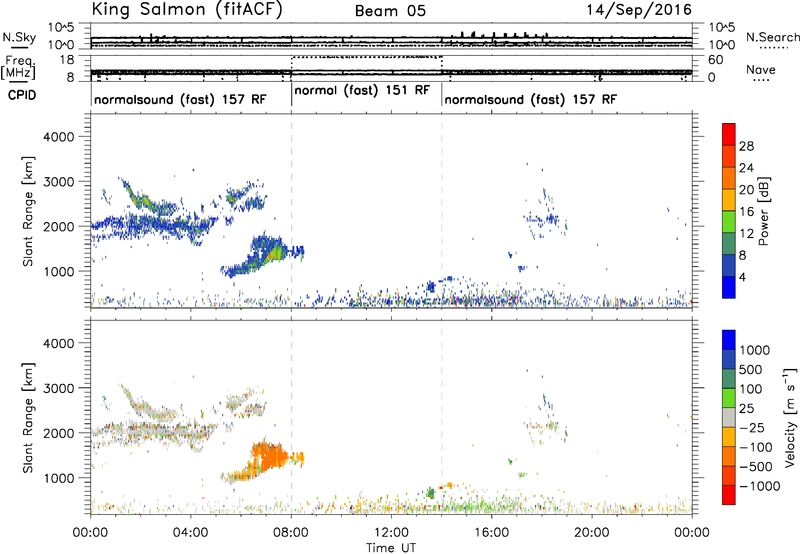
Task: Click the '18' frequency axis tick
Action: point(67,60)
